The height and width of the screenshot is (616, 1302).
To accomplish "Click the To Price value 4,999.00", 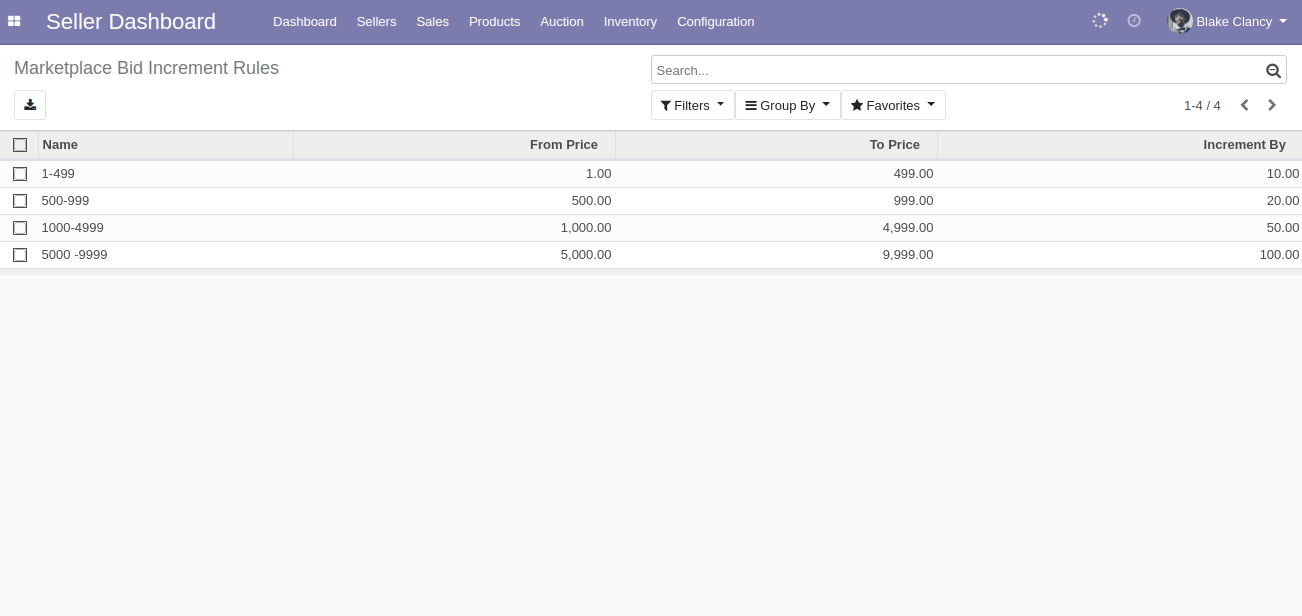I will 908,228.
